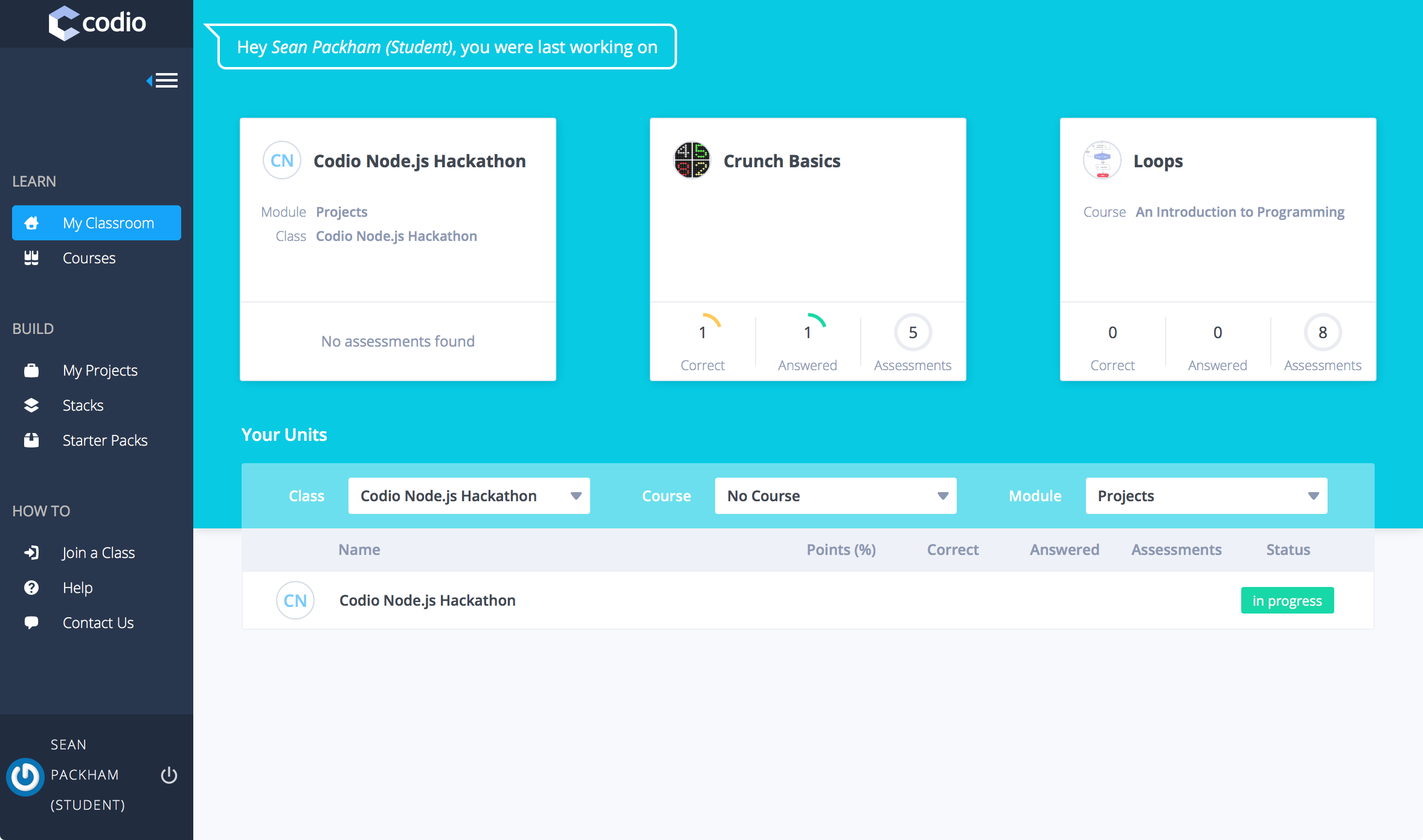
Task: Click the In Progress status button
Action: point(1287,601)
